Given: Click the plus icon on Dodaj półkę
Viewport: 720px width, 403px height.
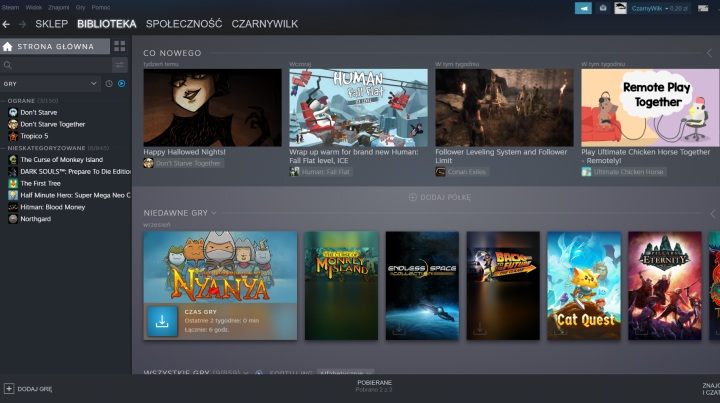Looking at the screenshot, I should (412, 197).
